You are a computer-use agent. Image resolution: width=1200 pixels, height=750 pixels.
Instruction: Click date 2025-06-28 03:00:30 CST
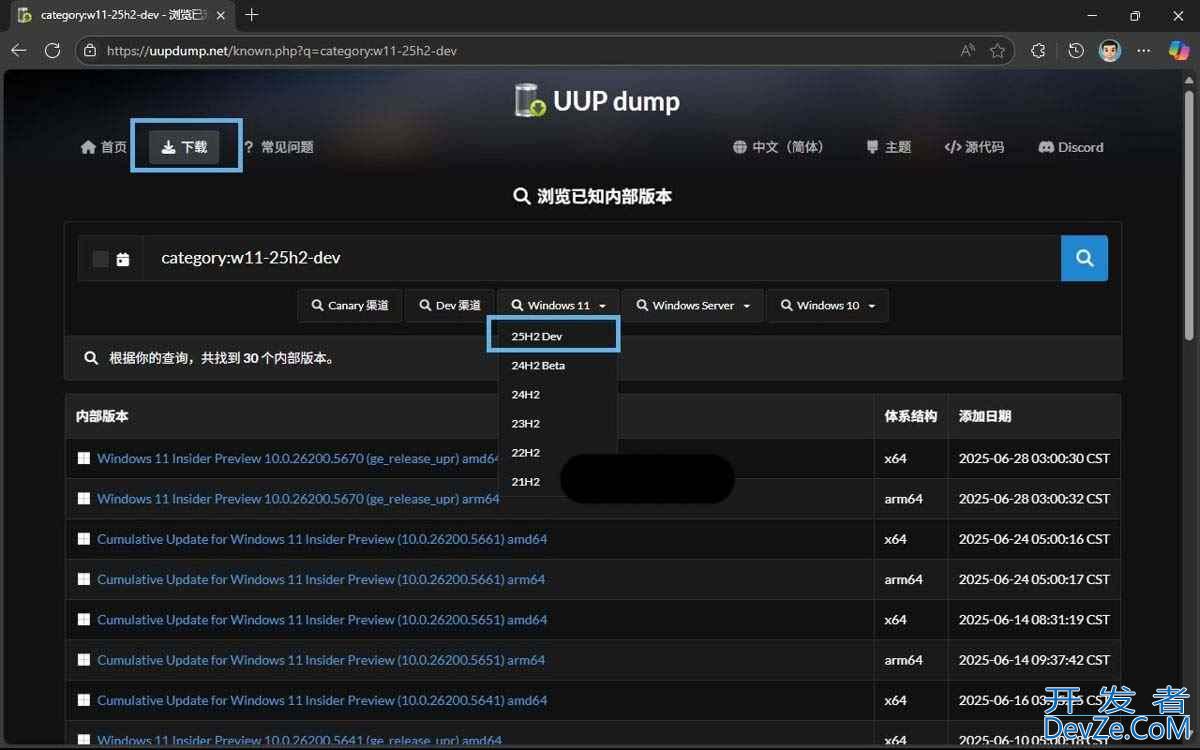[1034, 458]
